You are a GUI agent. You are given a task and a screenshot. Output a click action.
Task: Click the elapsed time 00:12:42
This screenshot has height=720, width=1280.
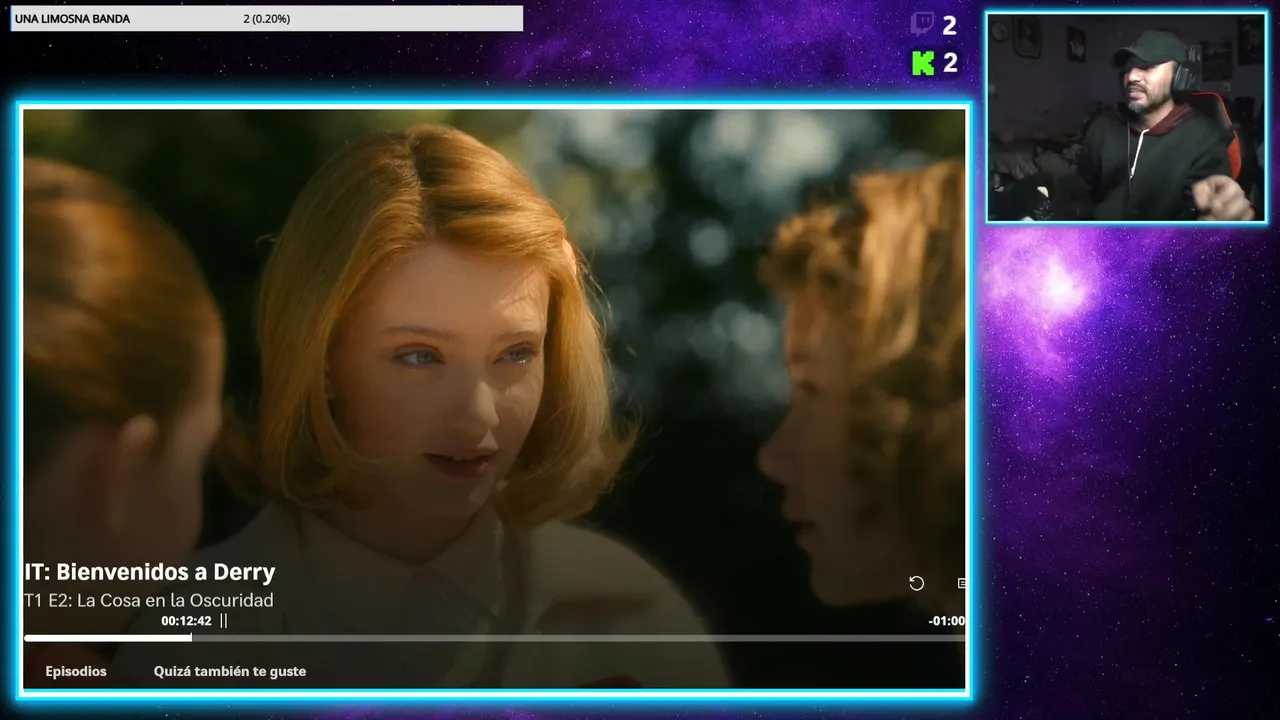[x=186, y=621]
